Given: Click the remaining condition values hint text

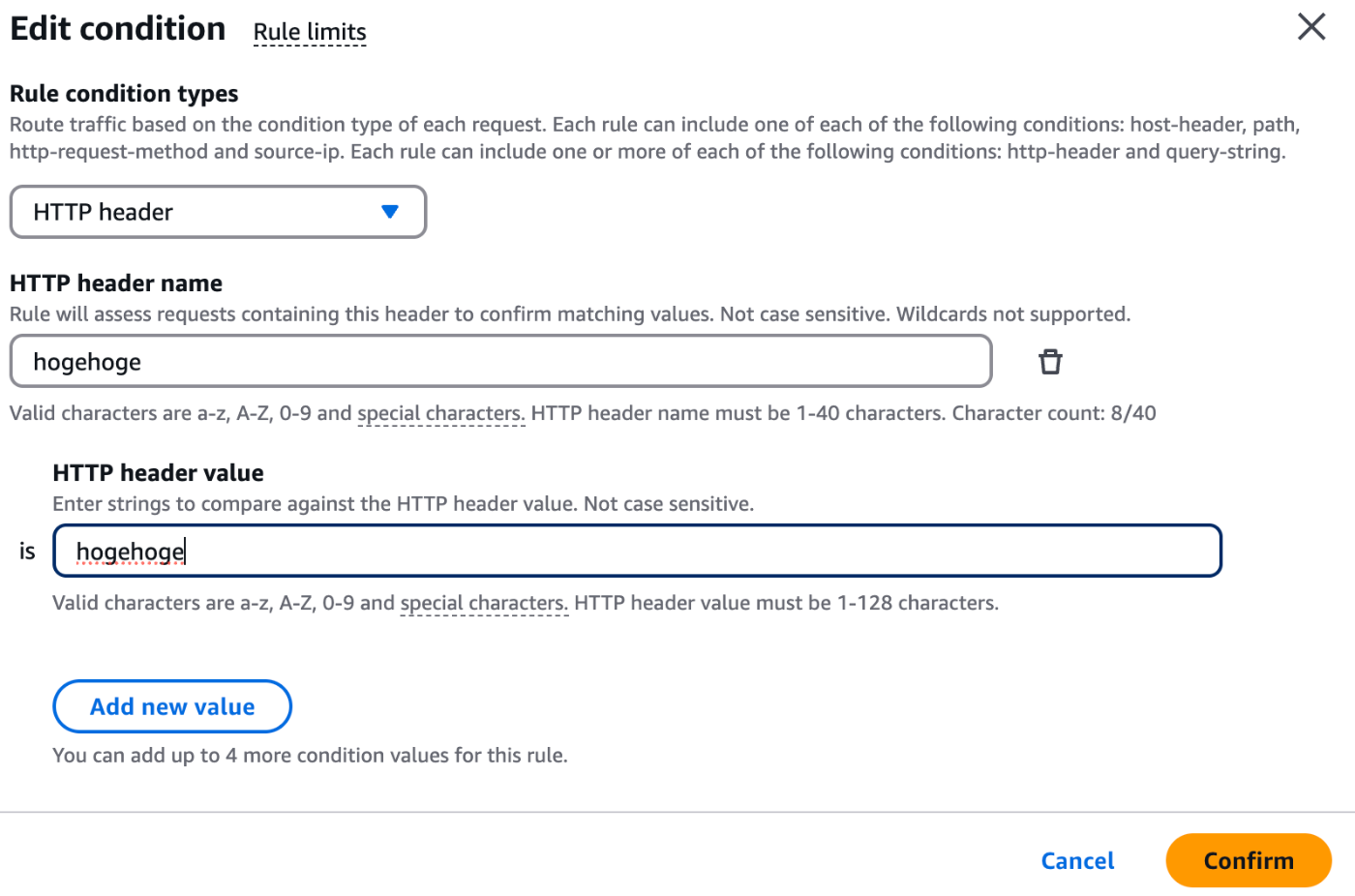Looking at the screenshot, I should [310, 756].
